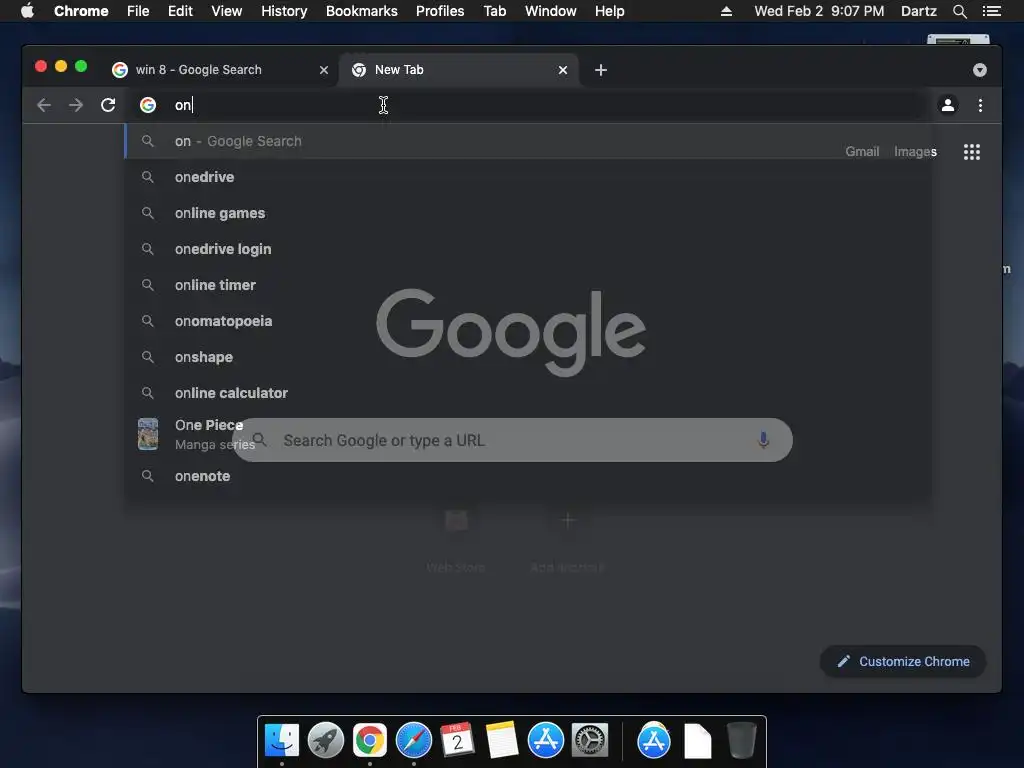The height and width of the screenshot is (768, 1024).
Task: Start voice search with microphone icon
Action: (763, 440)
